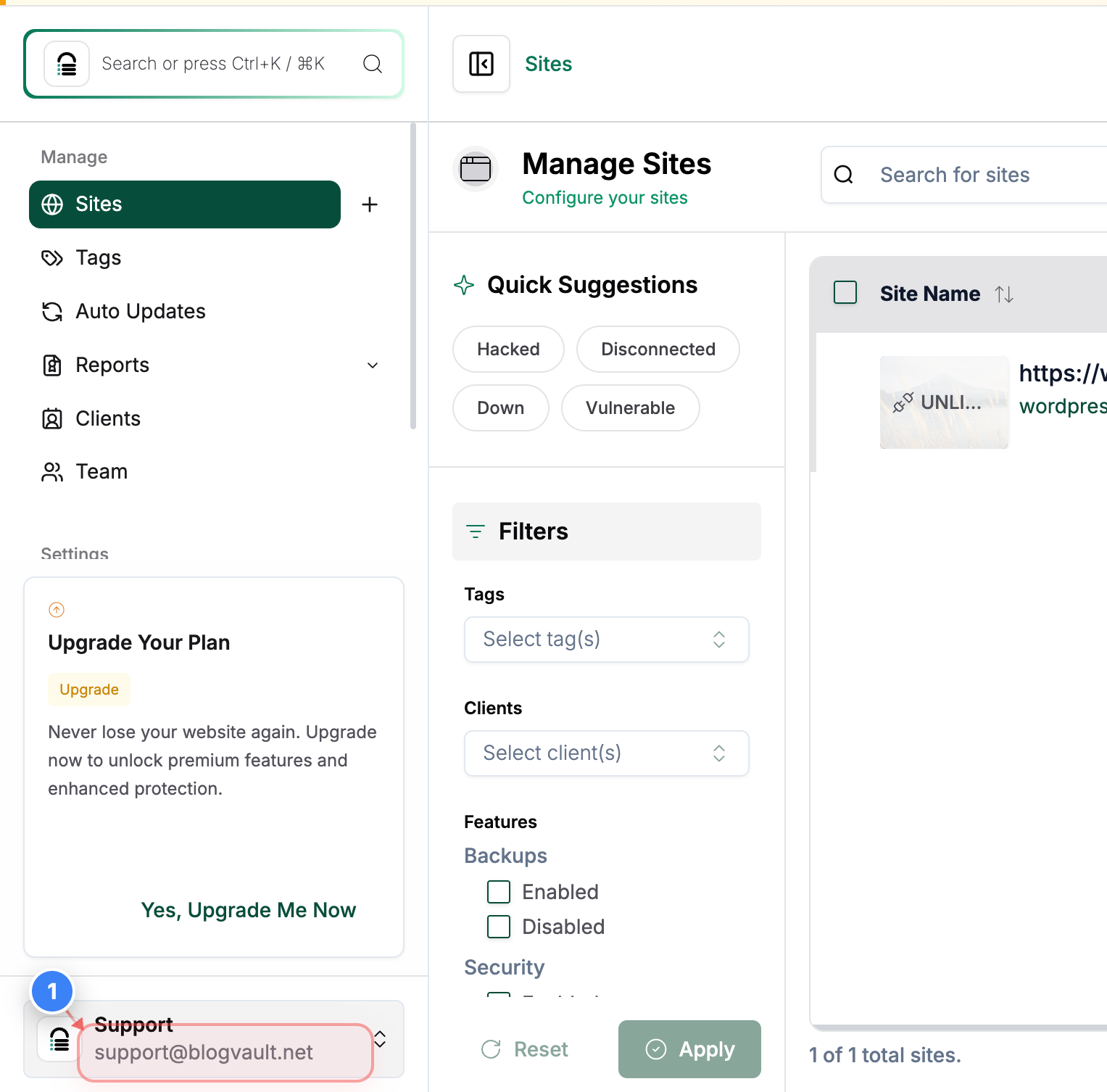The width and height of the screenshot is (1107, 1092).
Task: Click the Filters section header
Action: 607,531
